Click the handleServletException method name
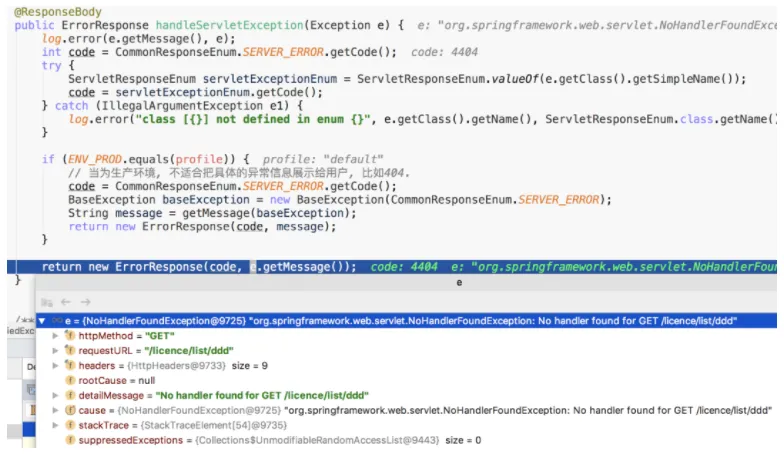The image size is (784, 459). (230, 25)
